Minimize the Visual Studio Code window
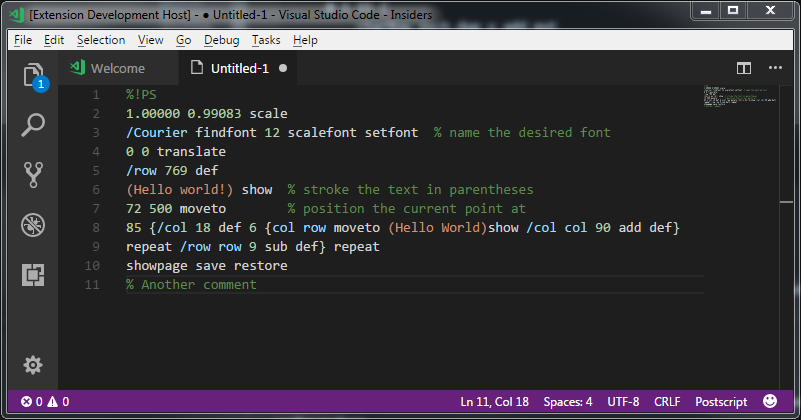The height and width of the screenshot is (420, 801). pos(706,11)
